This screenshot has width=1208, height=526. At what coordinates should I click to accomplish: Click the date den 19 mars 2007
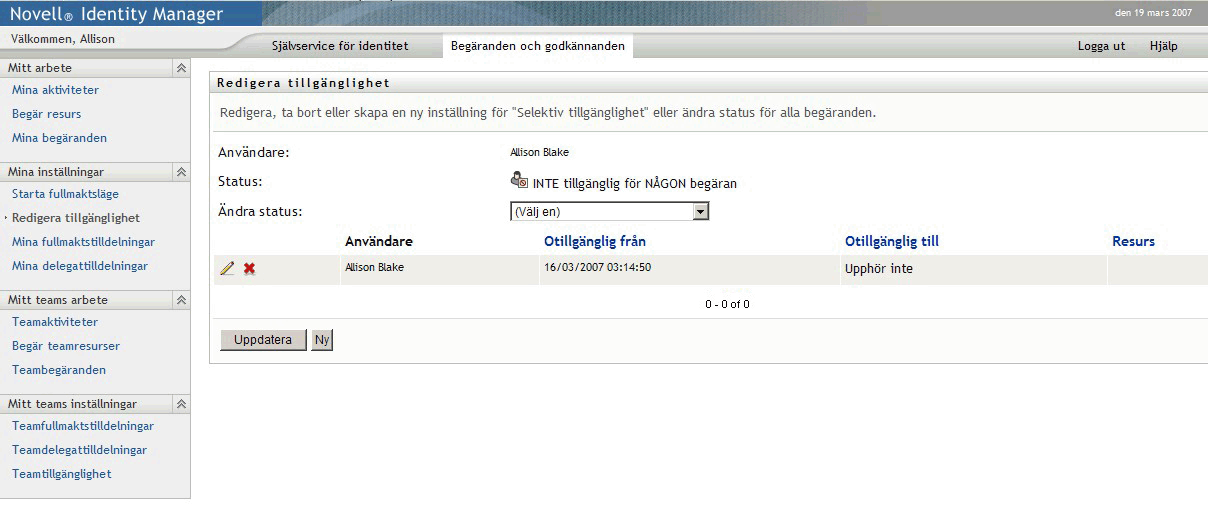[1153, 13]
